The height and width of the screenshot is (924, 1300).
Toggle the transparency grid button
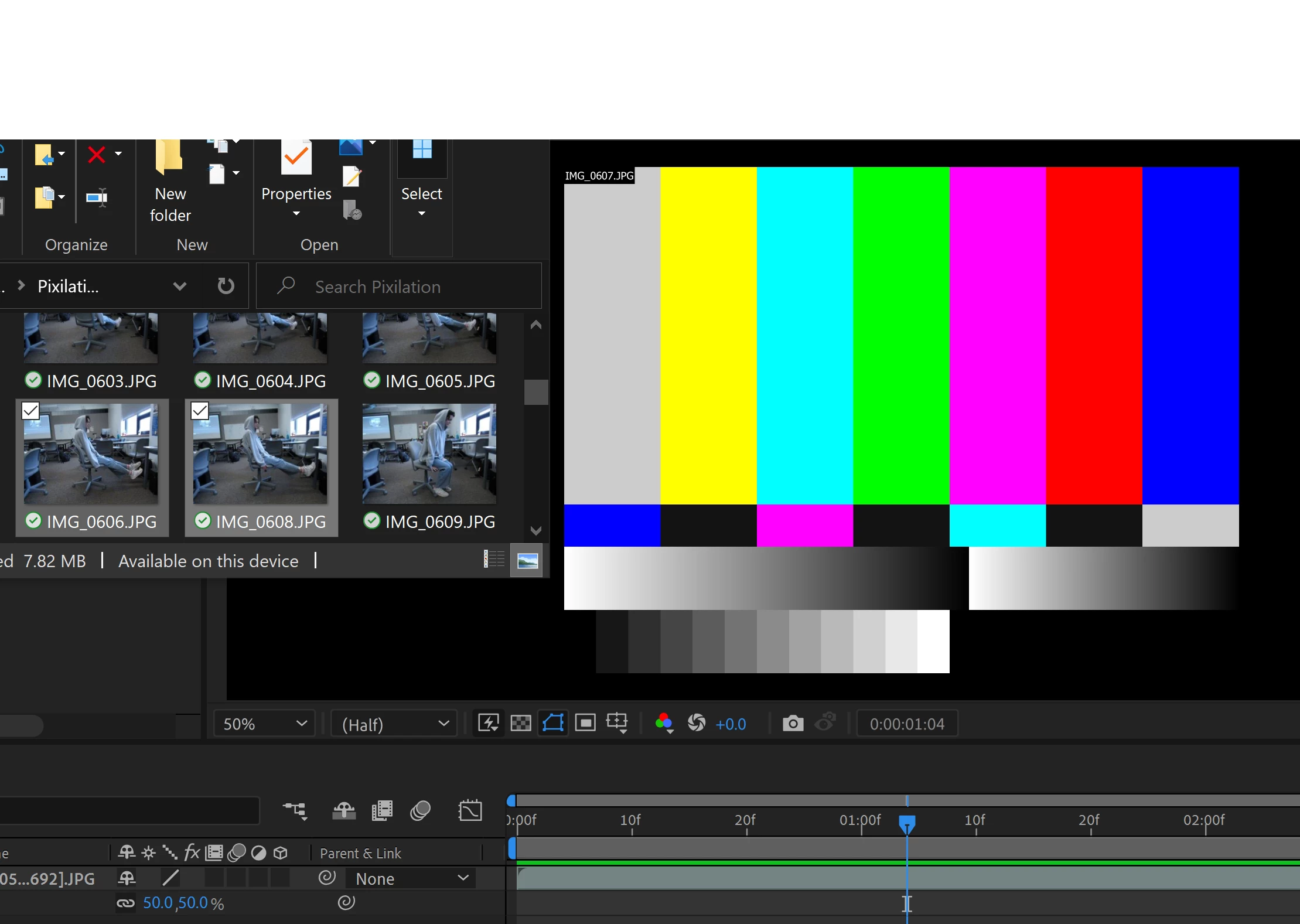coord(520,724)
